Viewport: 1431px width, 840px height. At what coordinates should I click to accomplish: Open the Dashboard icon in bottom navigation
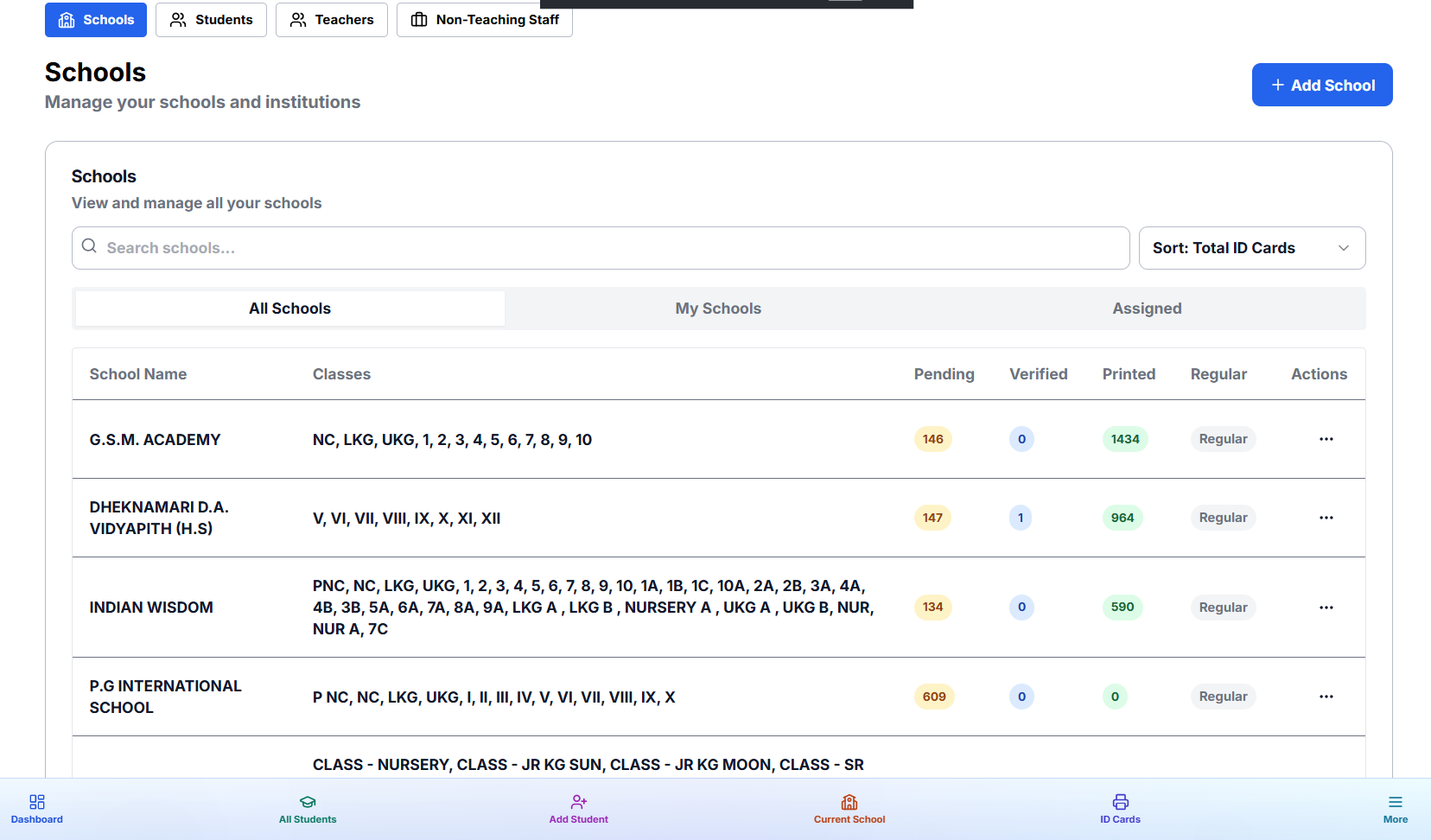pos(37,802)
